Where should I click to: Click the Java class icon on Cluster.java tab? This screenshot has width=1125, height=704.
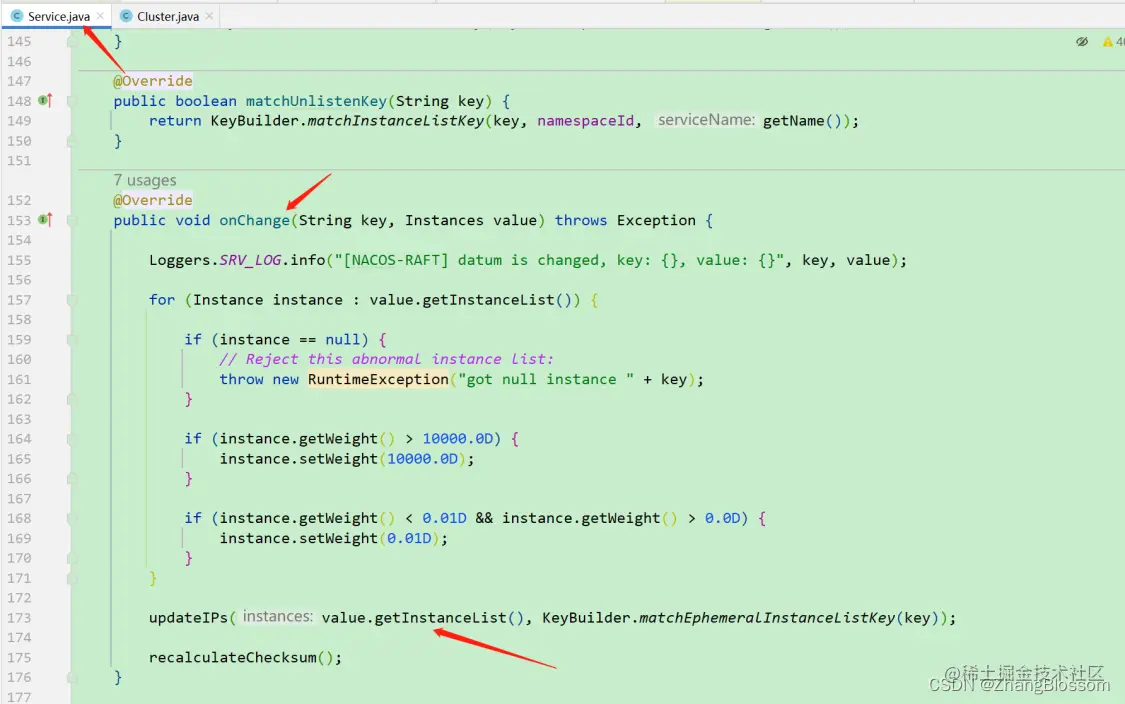(x=126, y=16)
